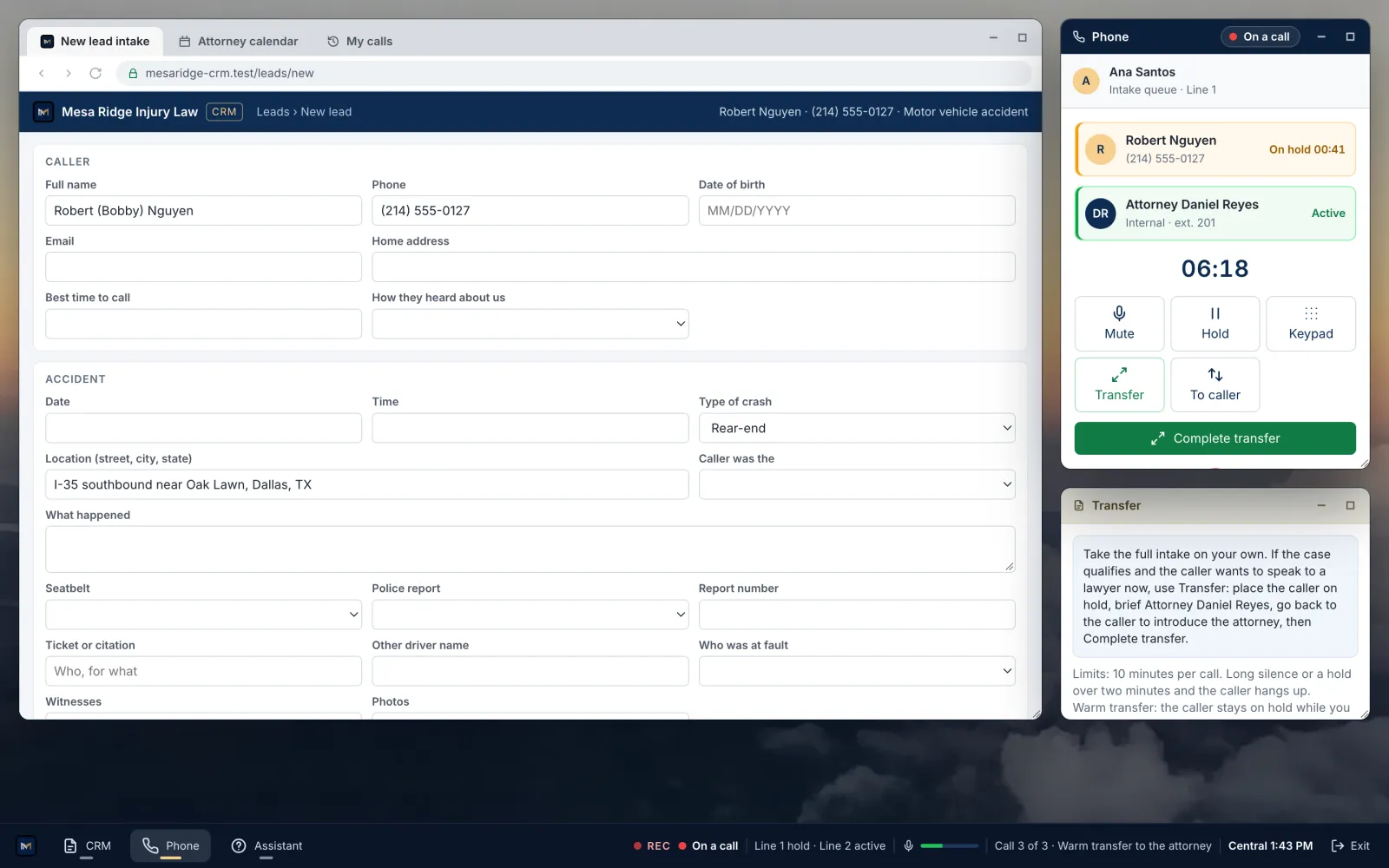Reload the CRM page
The width and height of the screenshot is (1389, 868).
(95, 74)
